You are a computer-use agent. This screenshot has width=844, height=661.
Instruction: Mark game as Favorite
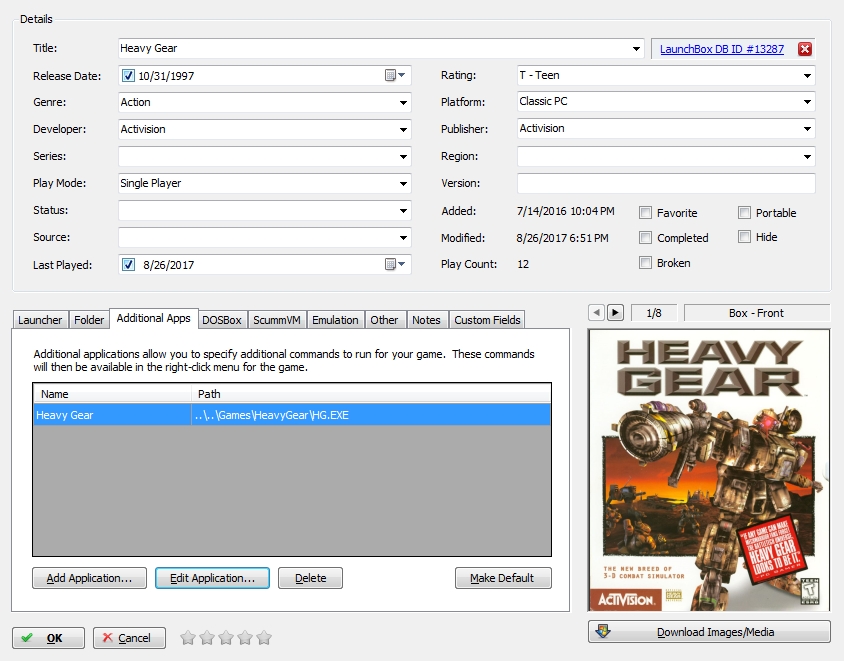(x=645, y=213)
